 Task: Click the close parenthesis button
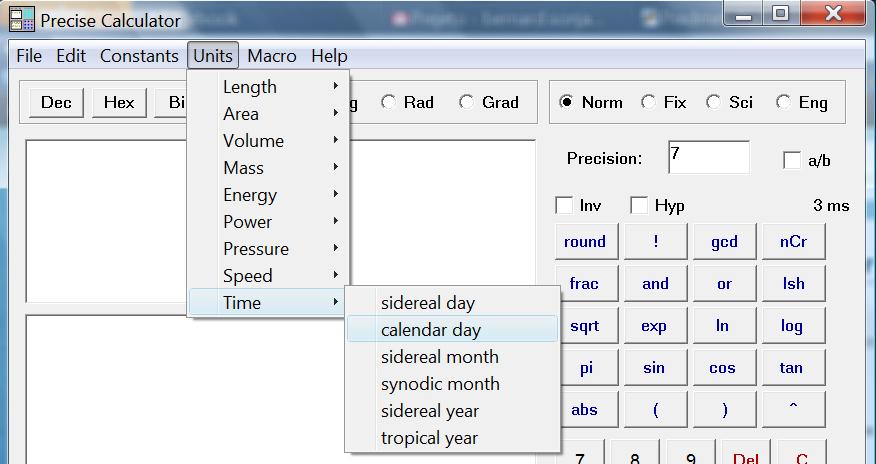tap(725, 410)
